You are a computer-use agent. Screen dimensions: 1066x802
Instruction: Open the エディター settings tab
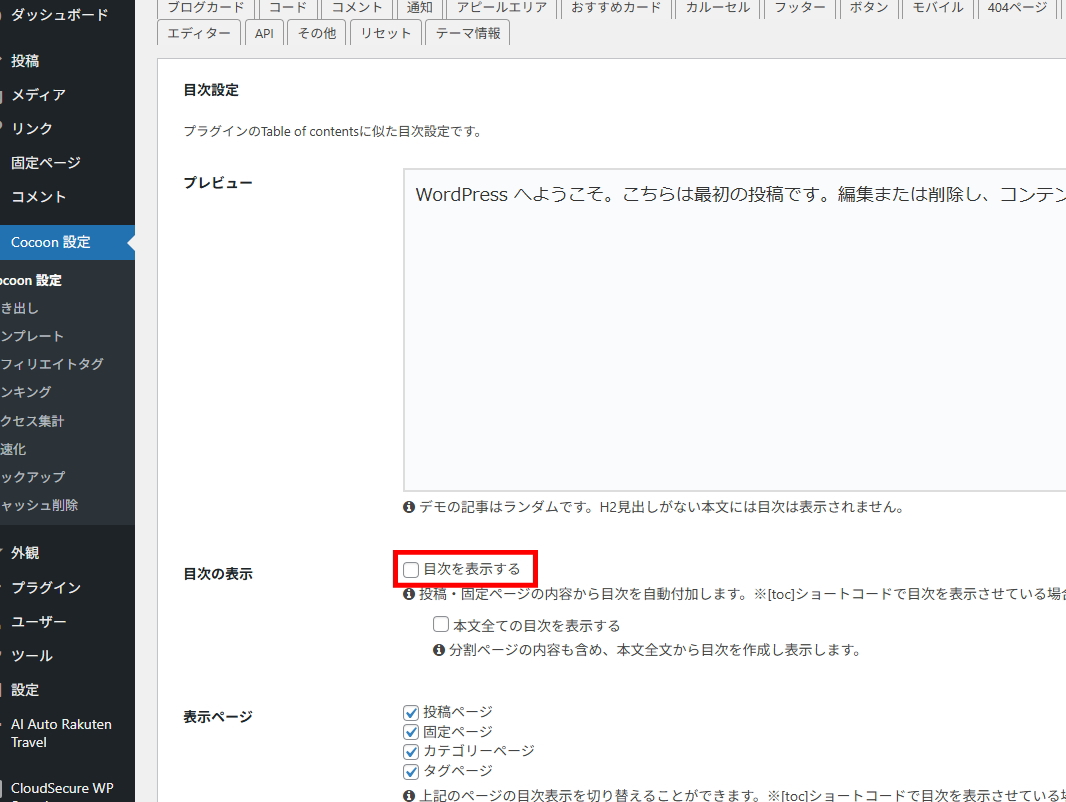(x=199, y=33)
